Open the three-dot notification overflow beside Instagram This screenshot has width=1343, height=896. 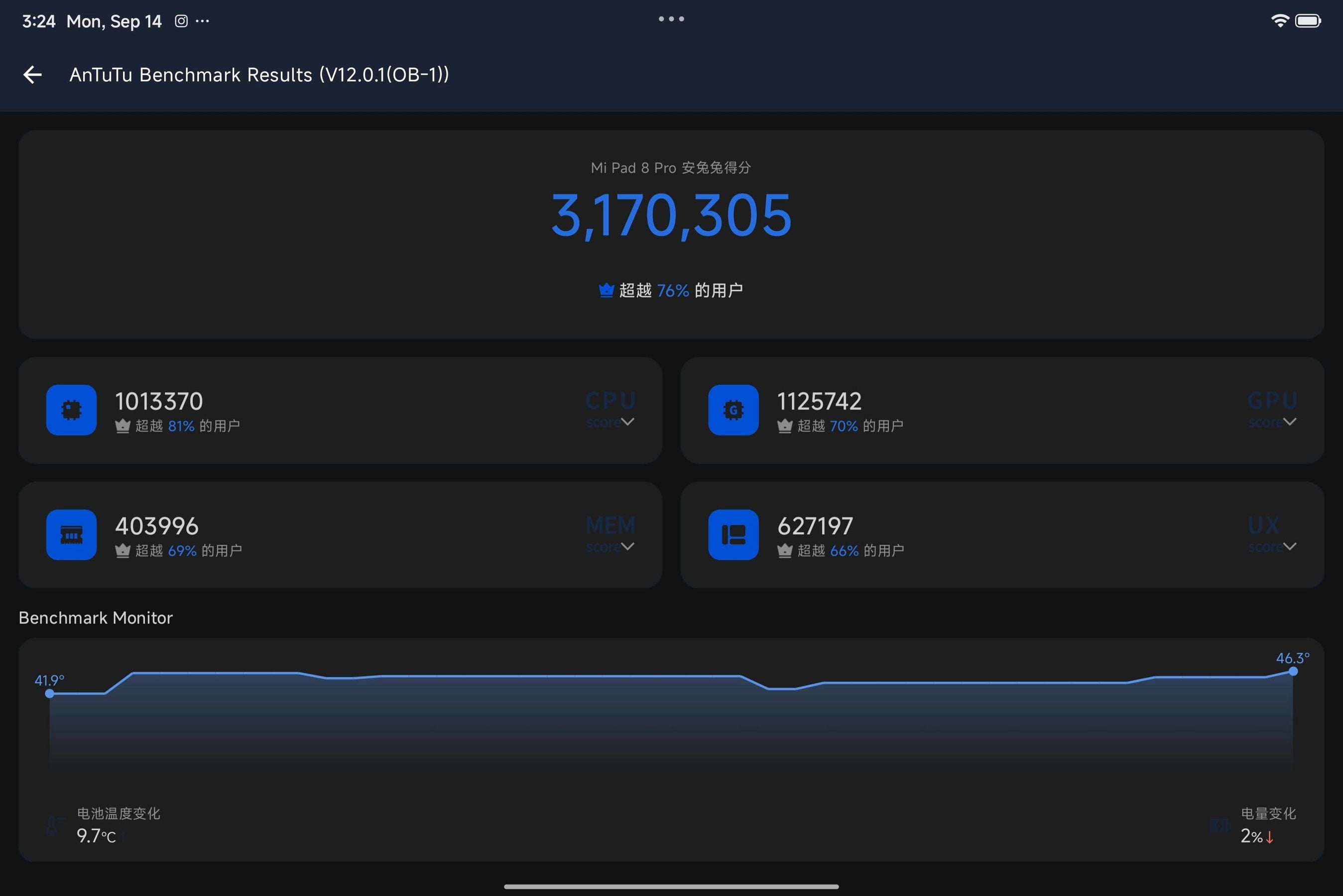[202, 21]
